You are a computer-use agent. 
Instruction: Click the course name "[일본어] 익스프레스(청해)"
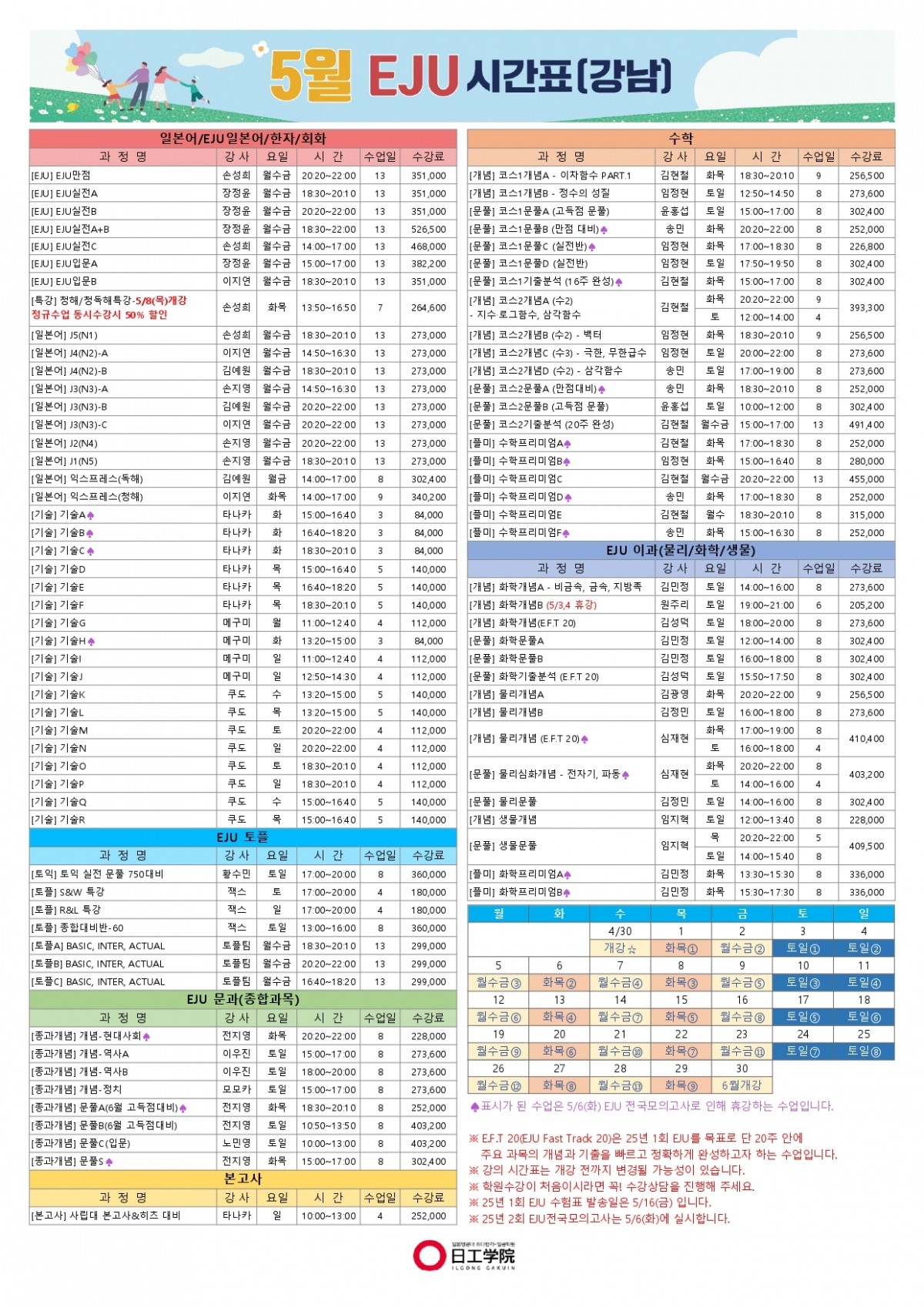click(x=87, y=497)
